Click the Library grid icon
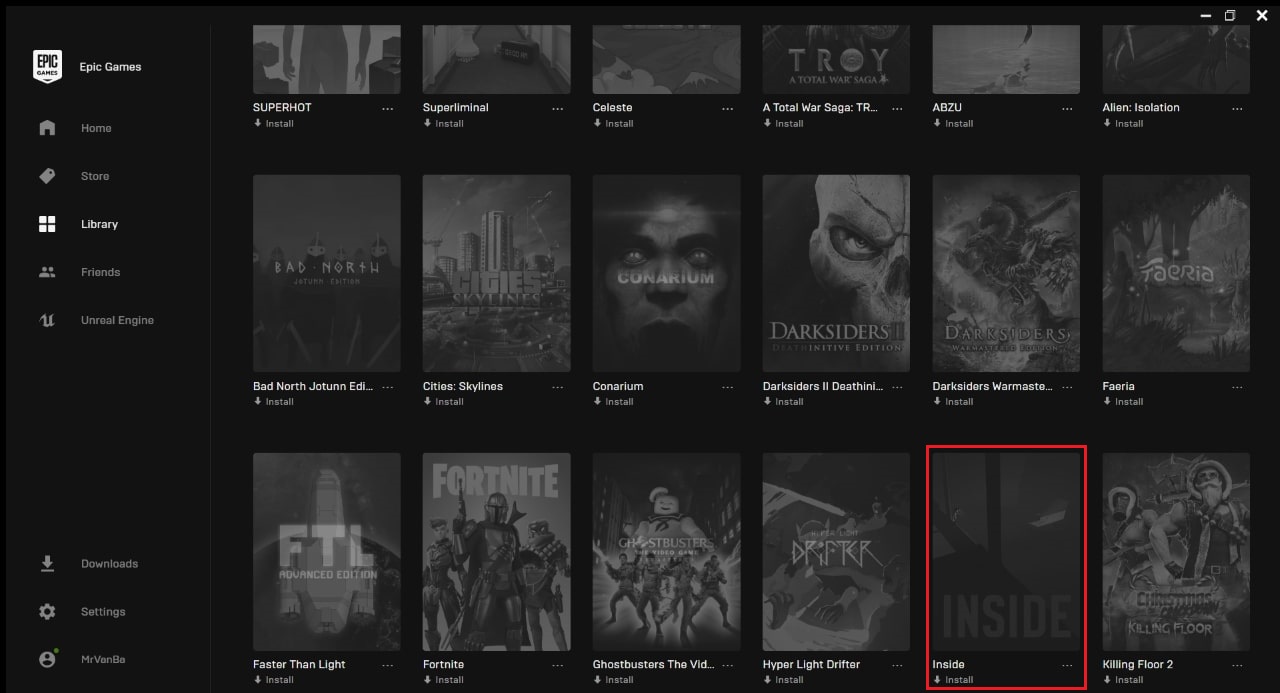 coord(47,224)
